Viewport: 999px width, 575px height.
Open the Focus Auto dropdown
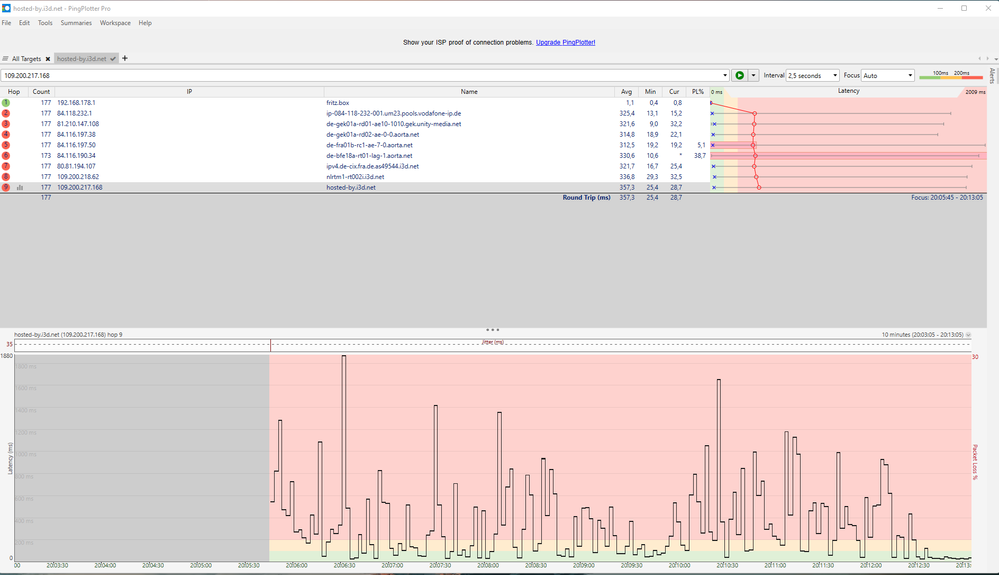(888, 75)
